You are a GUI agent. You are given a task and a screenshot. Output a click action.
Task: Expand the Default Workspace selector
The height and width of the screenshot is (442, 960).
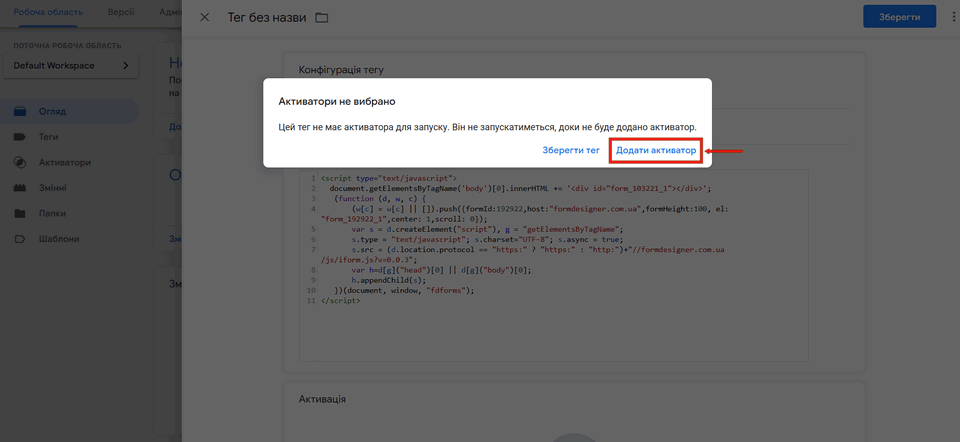click(71, 66)
